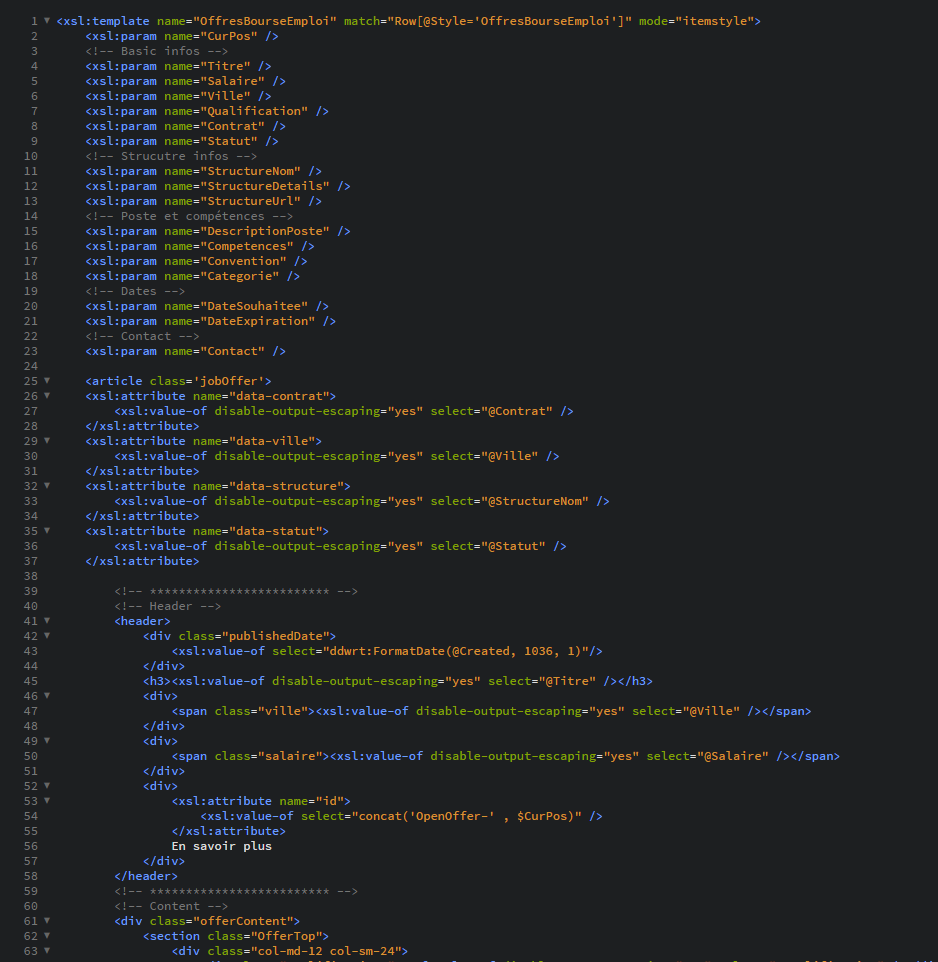Click "itemstyle" mode value on line 1
The height and width of the screenshot is (962, 938).
tap(715, 21)
